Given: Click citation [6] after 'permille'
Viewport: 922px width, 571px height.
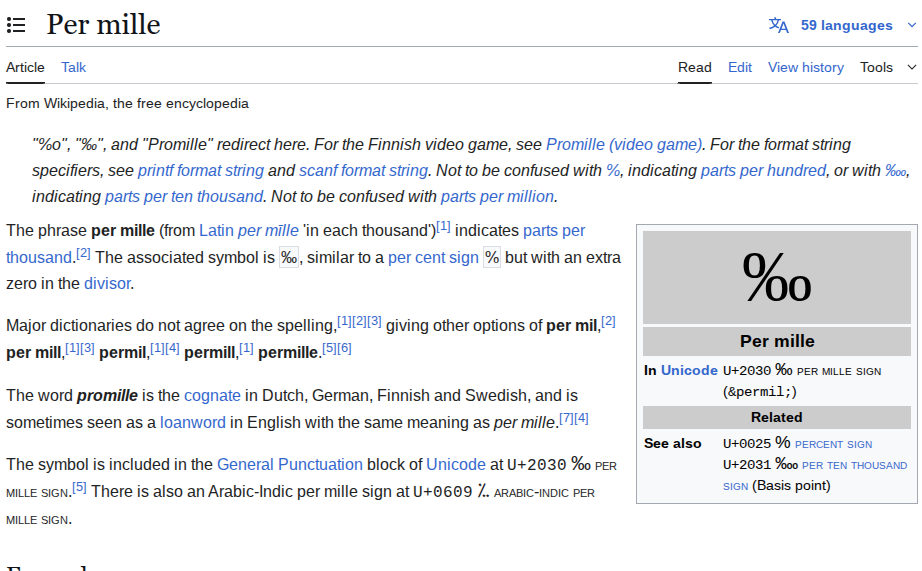Looking at the screenshot, I should point(345,348).
